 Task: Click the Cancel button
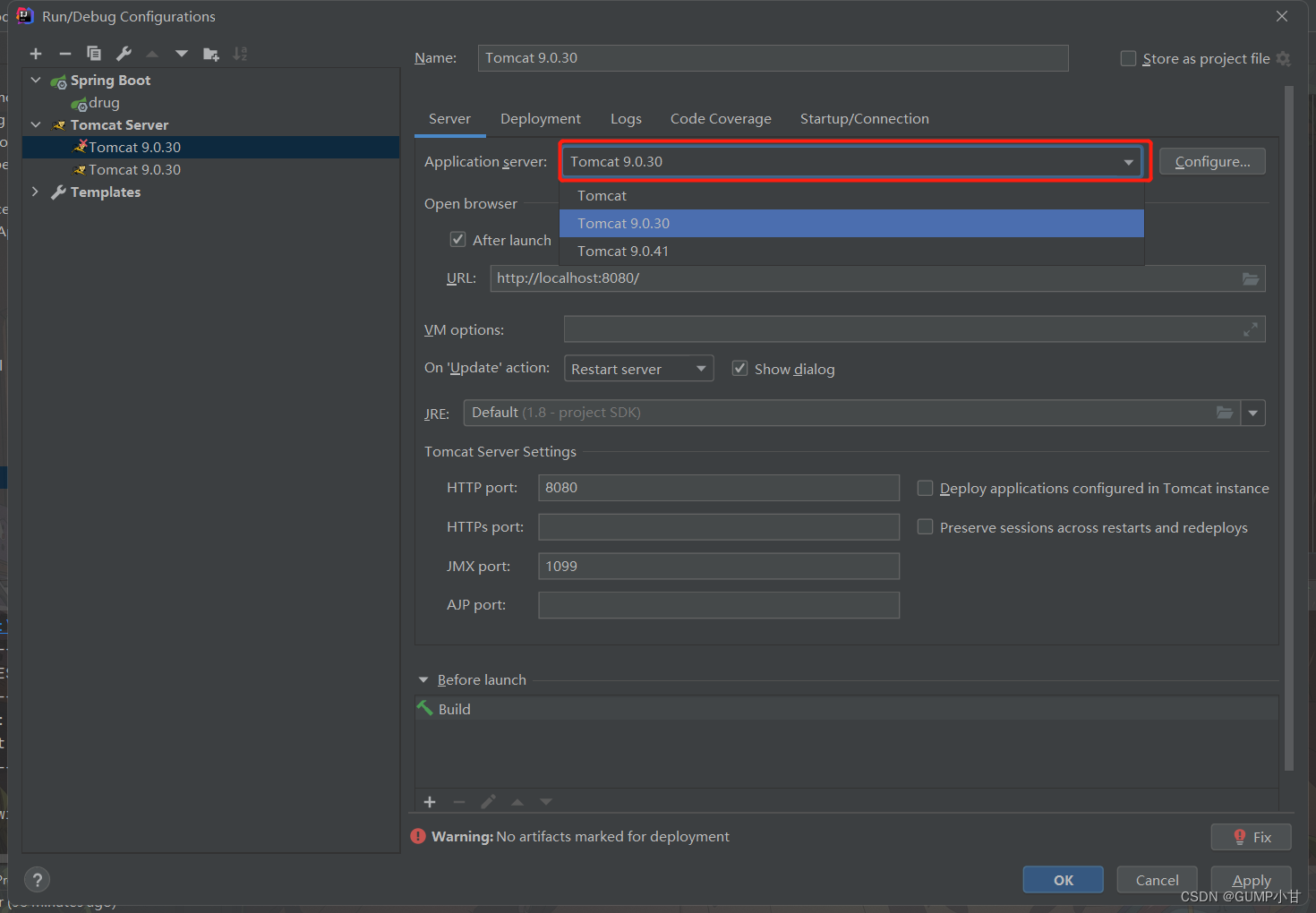coord(1157,880)
